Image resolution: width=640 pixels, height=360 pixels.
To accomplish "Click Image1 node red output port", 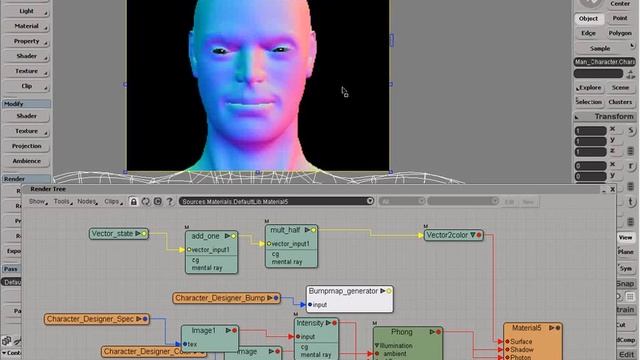I will (x=235, y=330).
